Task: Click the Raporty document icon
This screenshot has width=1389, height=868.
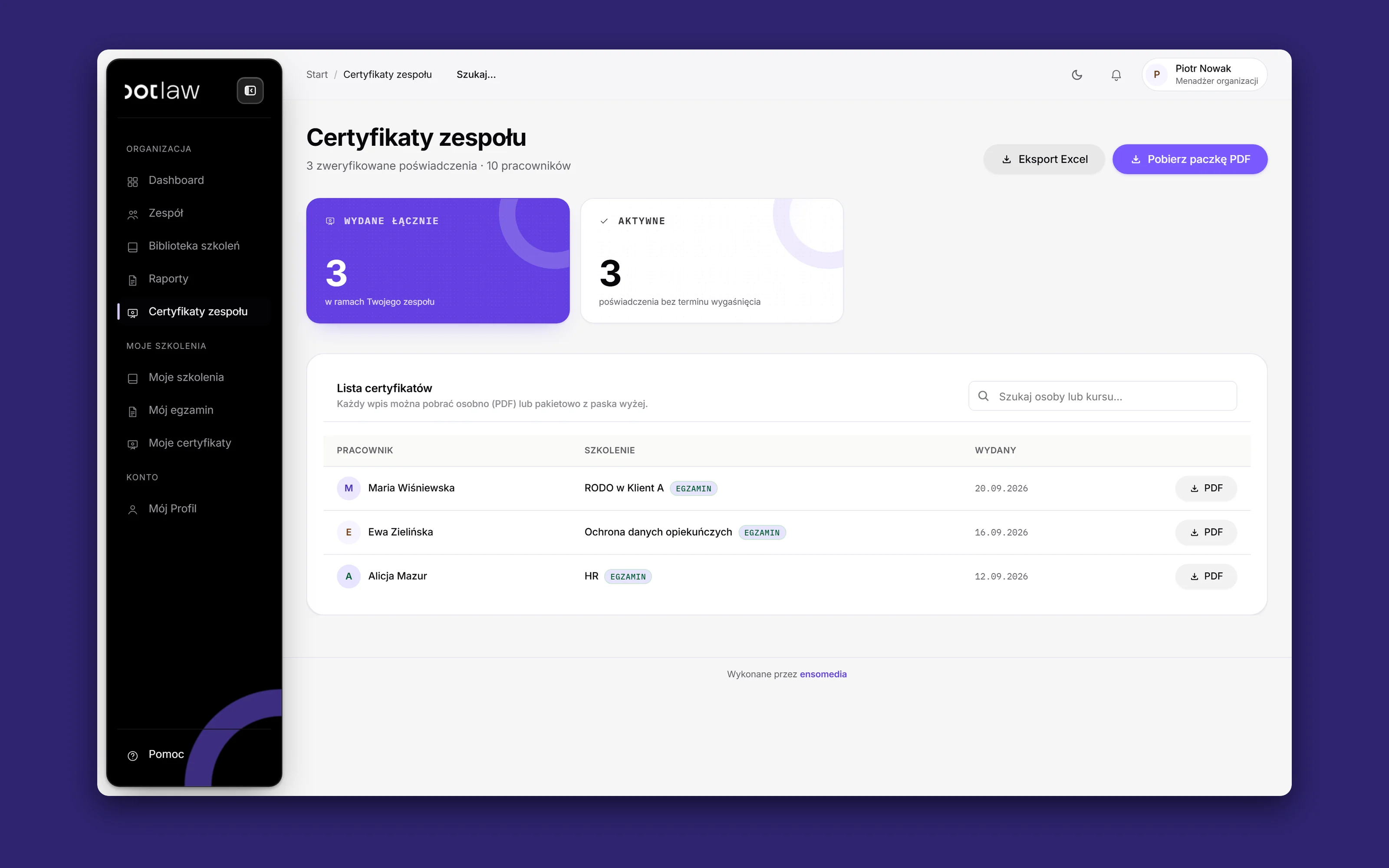Action: point(132,280)
